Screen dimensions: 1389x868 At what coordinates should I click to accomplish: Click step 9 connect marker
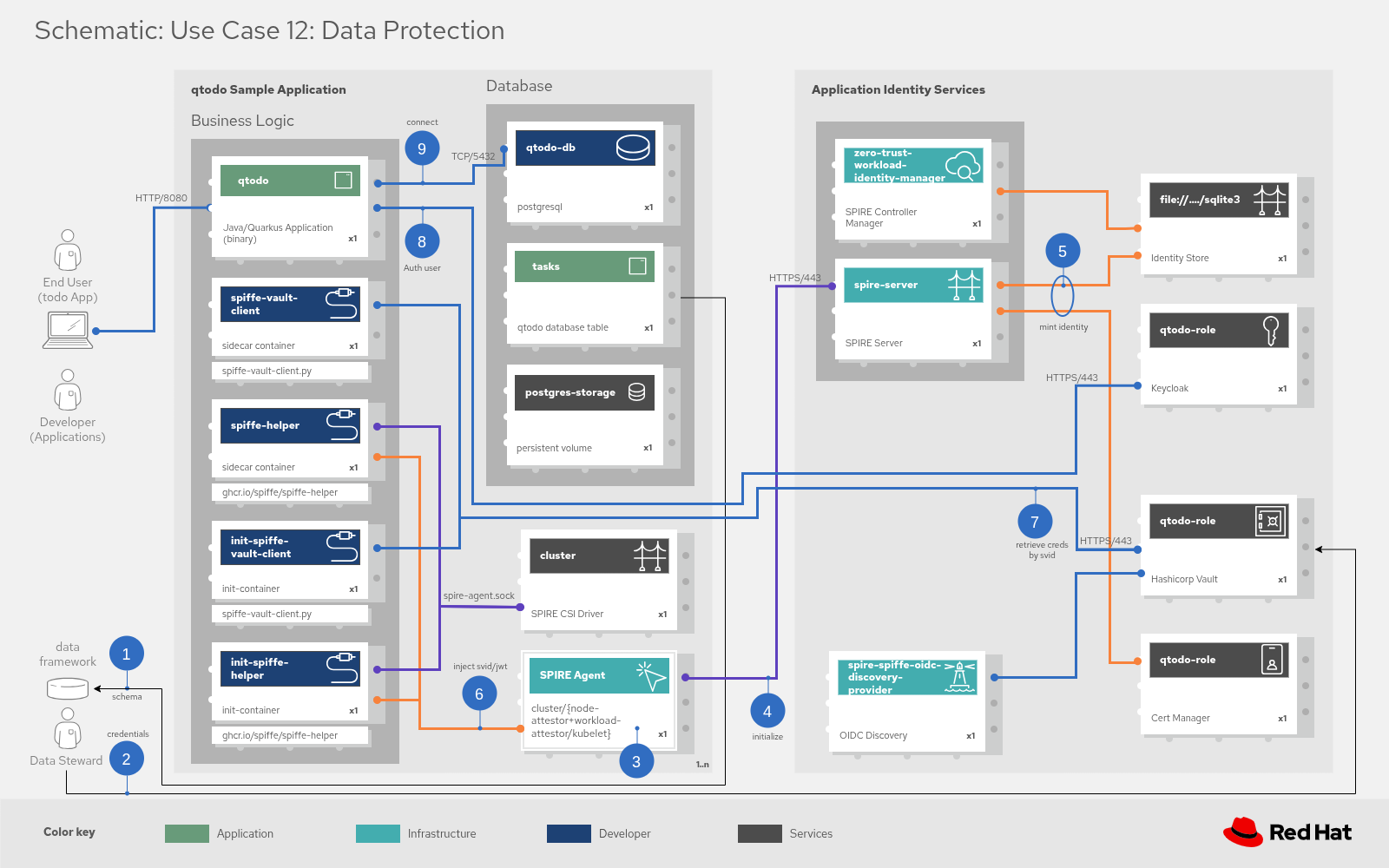[x=422, y=148]
